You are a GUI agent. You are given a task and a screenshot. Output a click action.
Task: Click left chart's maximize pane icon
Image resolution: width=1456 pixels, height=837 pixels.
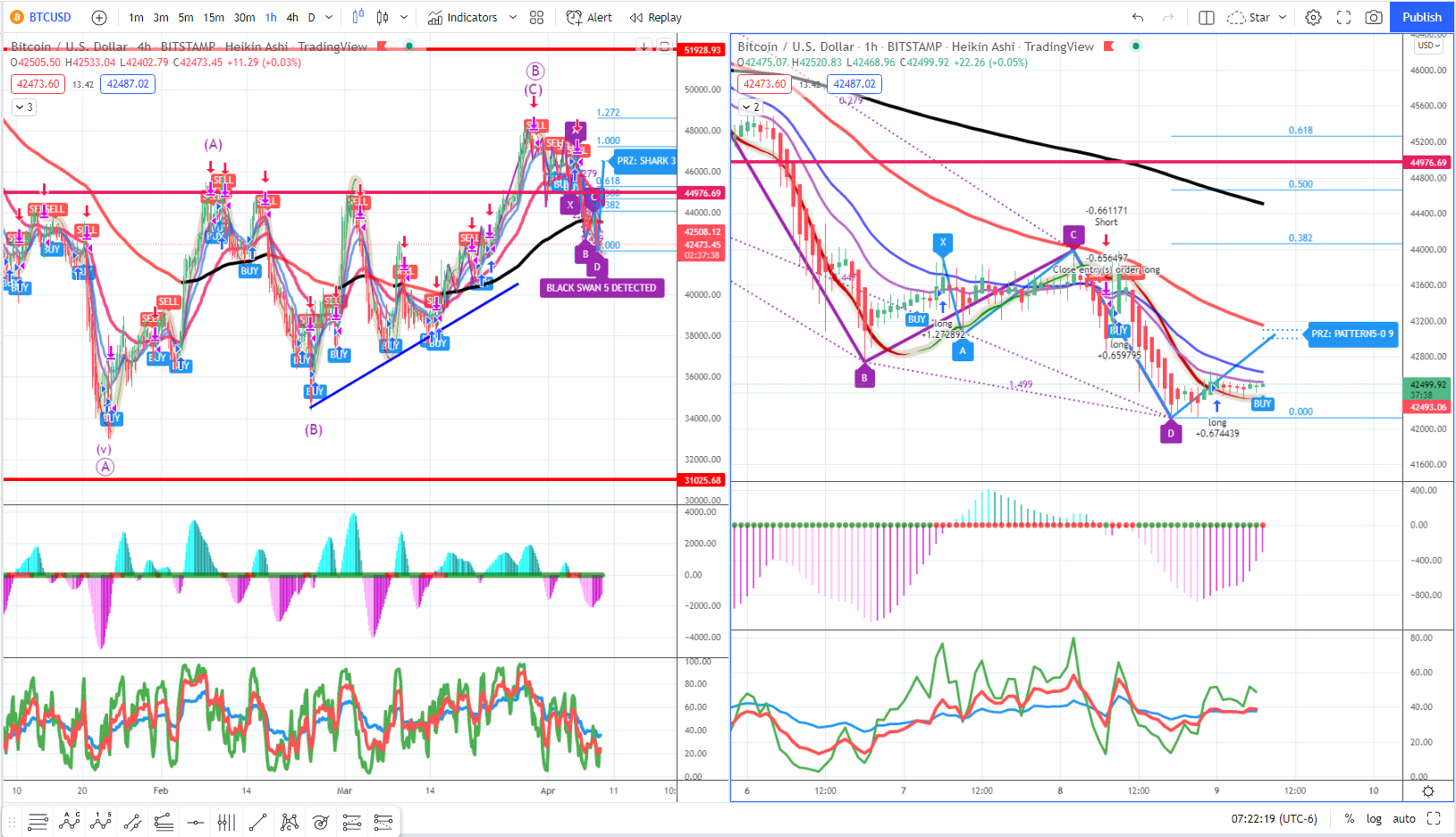click(664, 46)
